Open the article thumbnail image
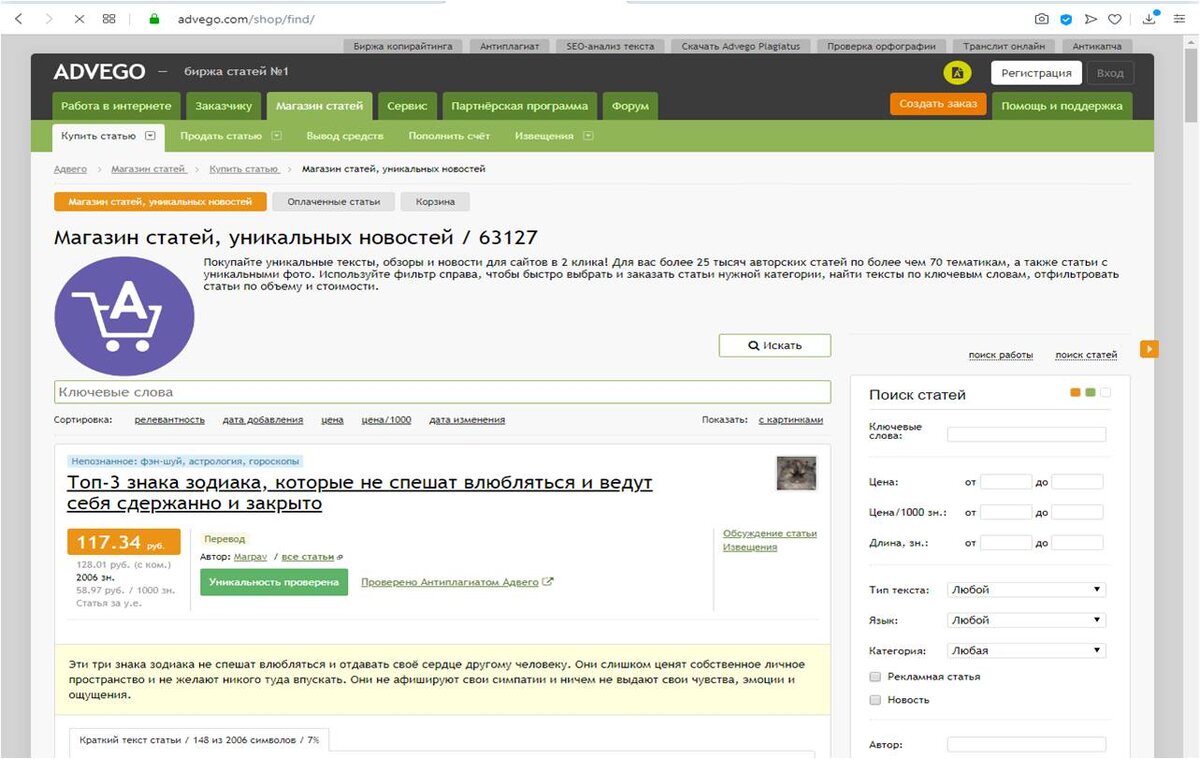The height and width of the screenshot is (759, 1200). pos(796,473)
